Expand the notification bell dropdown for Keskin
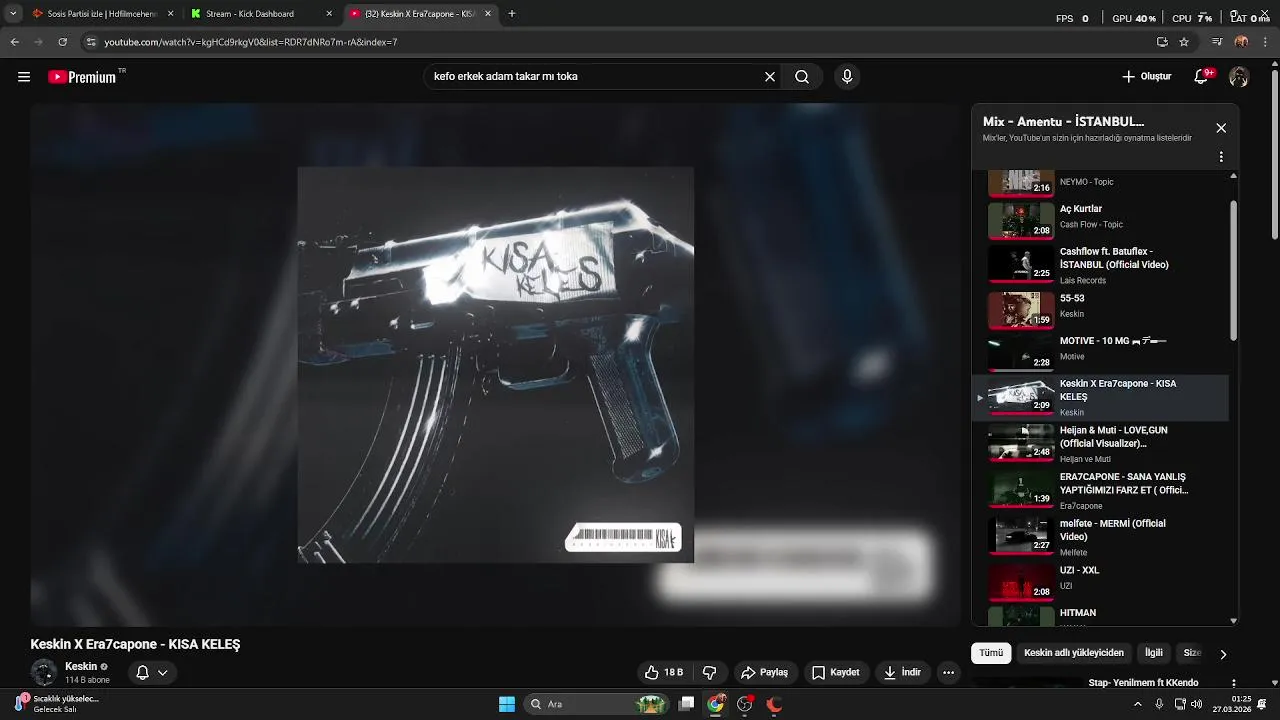Screen dimensions: 1280x720 click(x=152, y=673)
